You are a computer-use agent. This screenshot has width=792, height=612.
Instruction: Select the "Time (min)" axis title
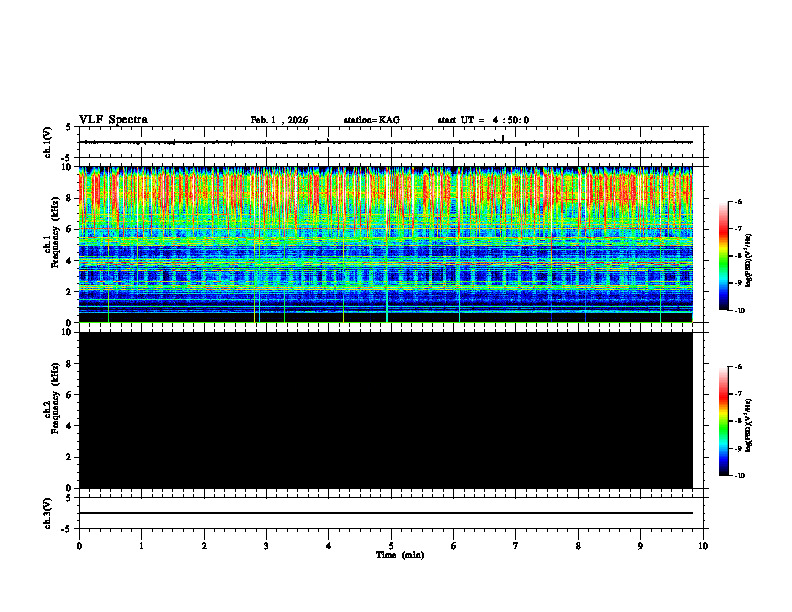pos(400,555)
